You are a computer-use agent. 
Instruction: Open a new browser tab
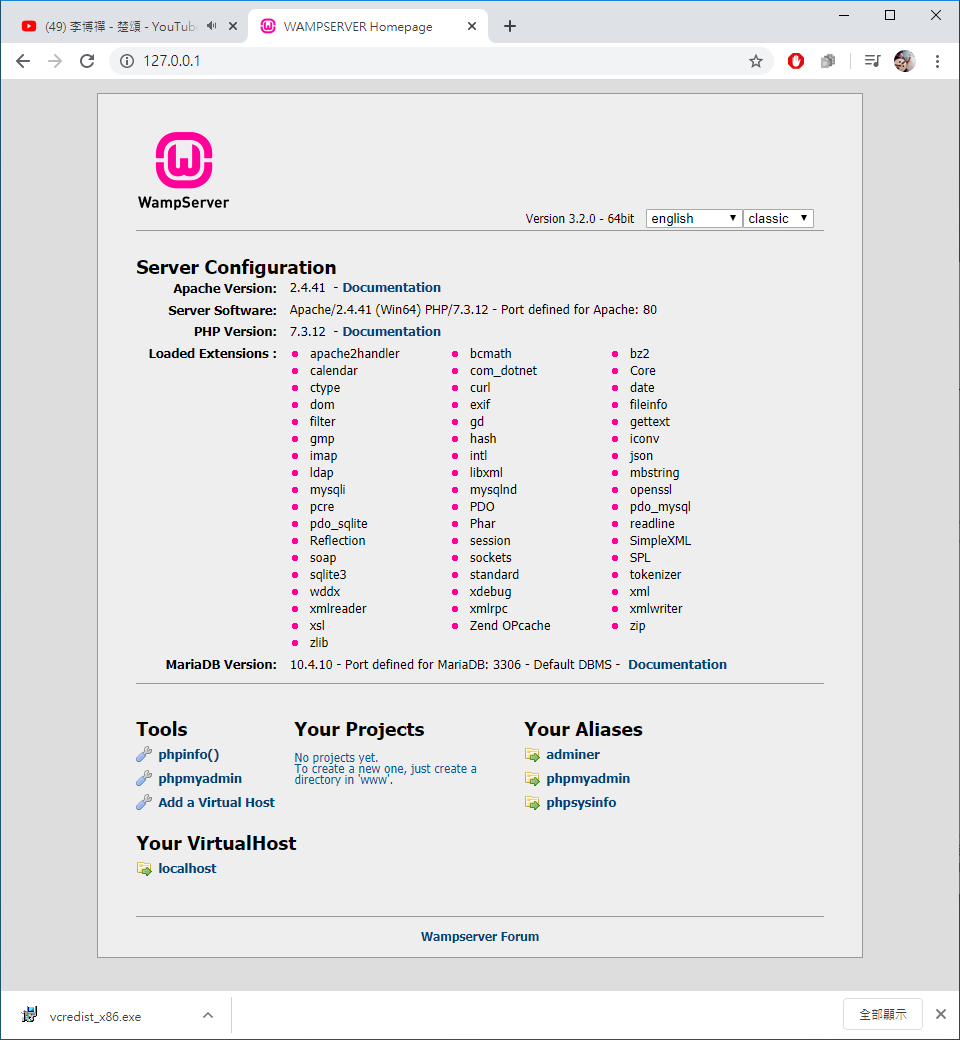[x=510, y=26]
